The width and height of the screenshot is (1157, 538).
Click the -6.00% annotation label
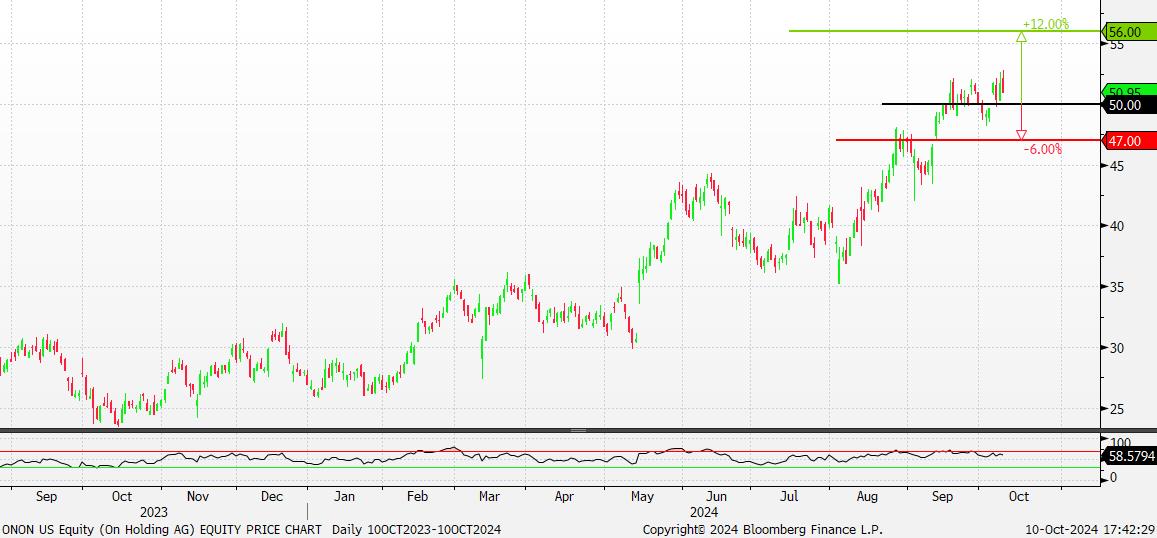[1043, 149]
